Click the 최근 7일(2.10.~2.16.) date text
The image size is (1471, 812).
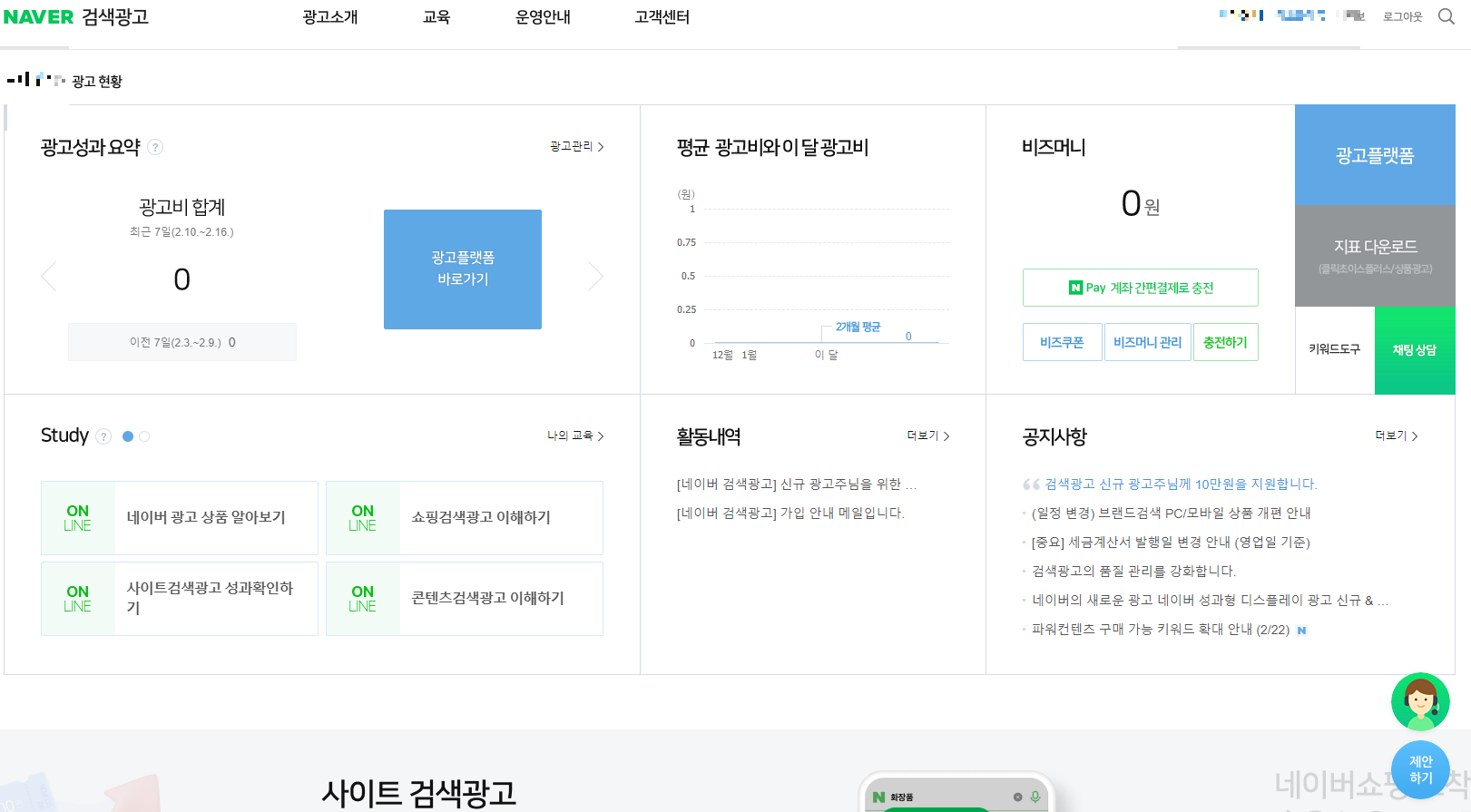181,232
